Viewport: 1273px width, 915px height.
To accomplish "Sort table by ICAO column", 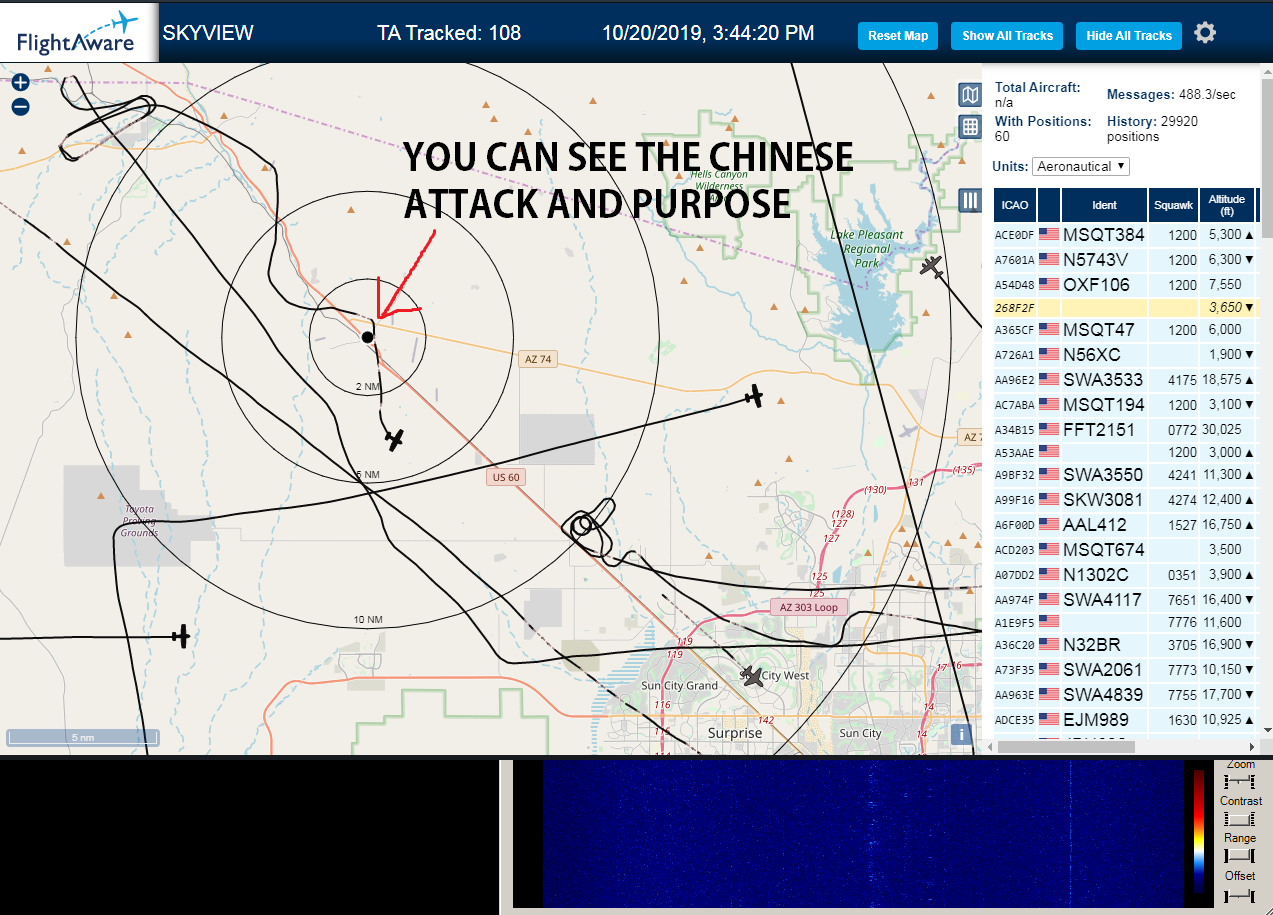I will [x=1014, y=205].
